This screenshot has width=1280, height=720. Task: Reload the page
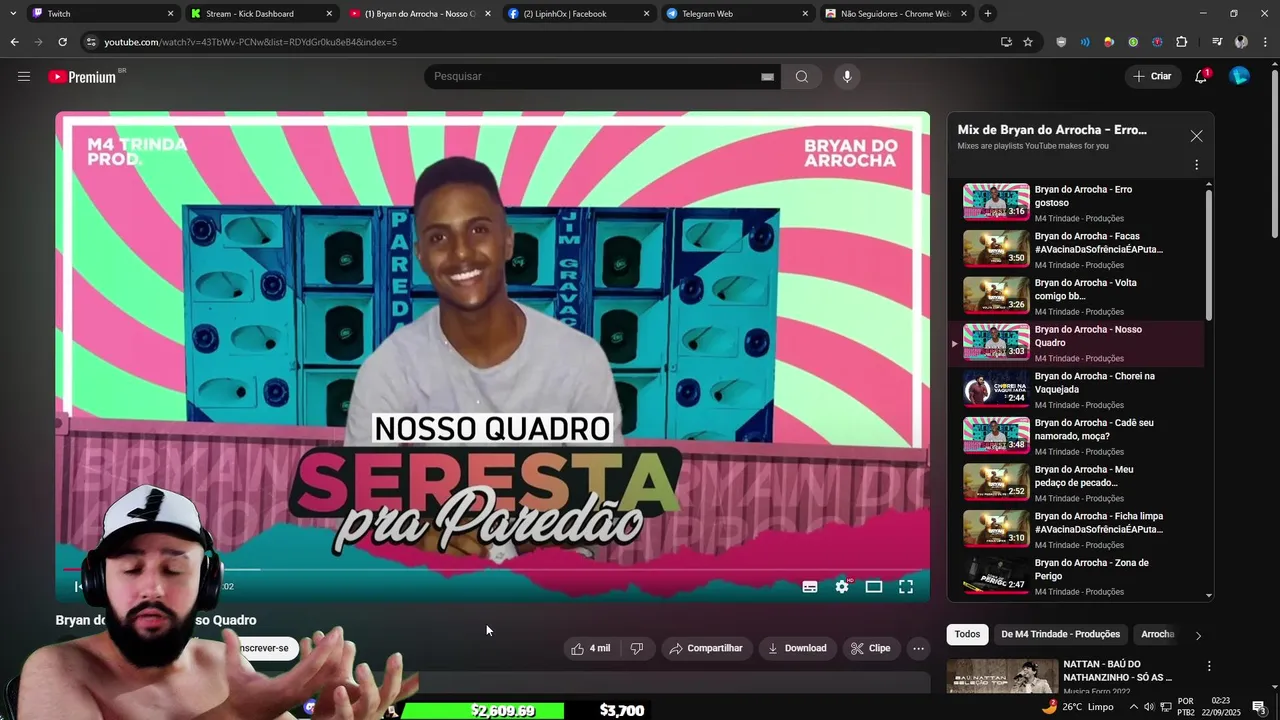pyautogui.click(x=62, y=42)
